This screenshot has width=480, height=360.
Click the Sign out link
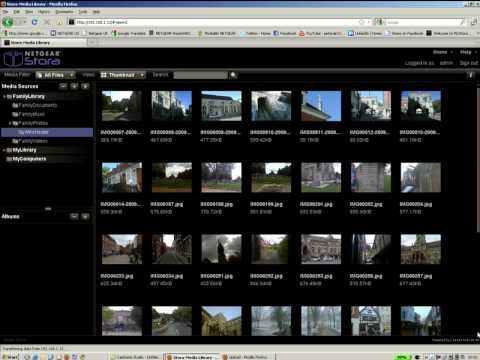click(469, 63)
